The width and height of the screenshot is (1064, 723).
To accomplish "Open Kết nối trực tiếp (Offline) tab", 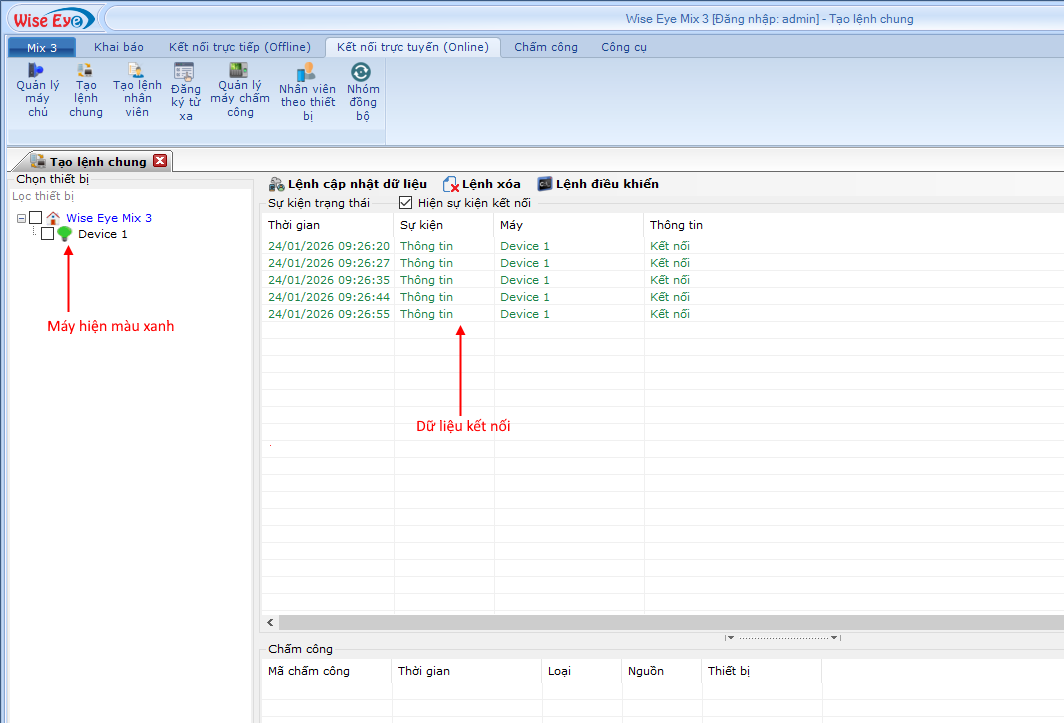I will pos(239,47).
